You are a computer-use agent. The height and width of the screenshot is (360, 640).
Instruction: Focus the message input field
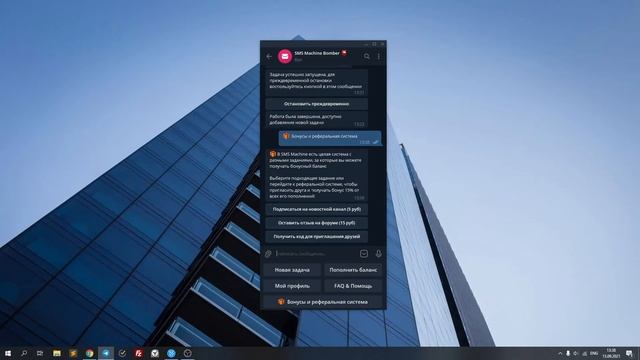click(x=316, y=253)
